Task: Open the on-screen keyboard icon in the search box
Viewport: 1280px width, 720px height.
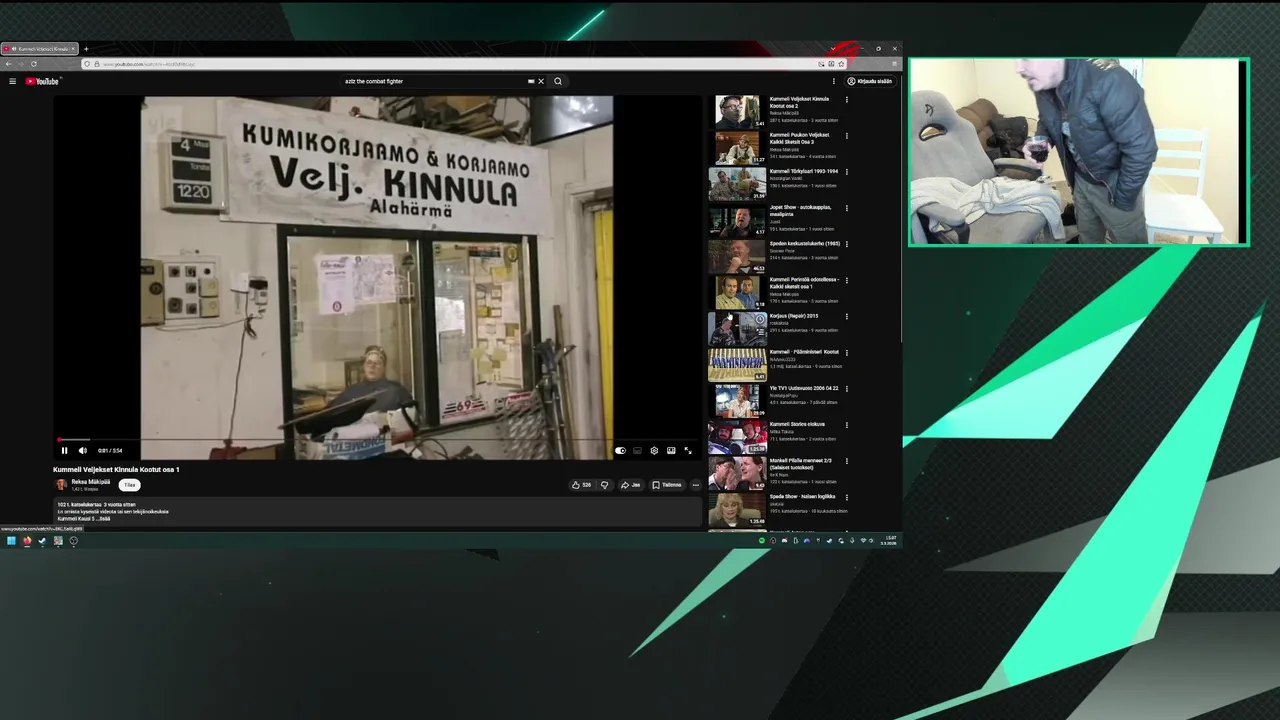Action: pyautogui.click(x=531, y=81)
